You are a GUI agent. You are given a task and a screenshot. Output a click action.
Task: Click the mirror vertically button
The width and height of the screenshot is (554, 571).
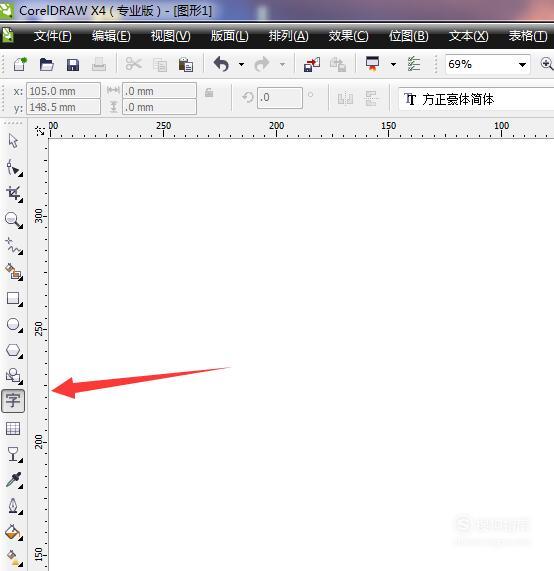tap(371, 98)
